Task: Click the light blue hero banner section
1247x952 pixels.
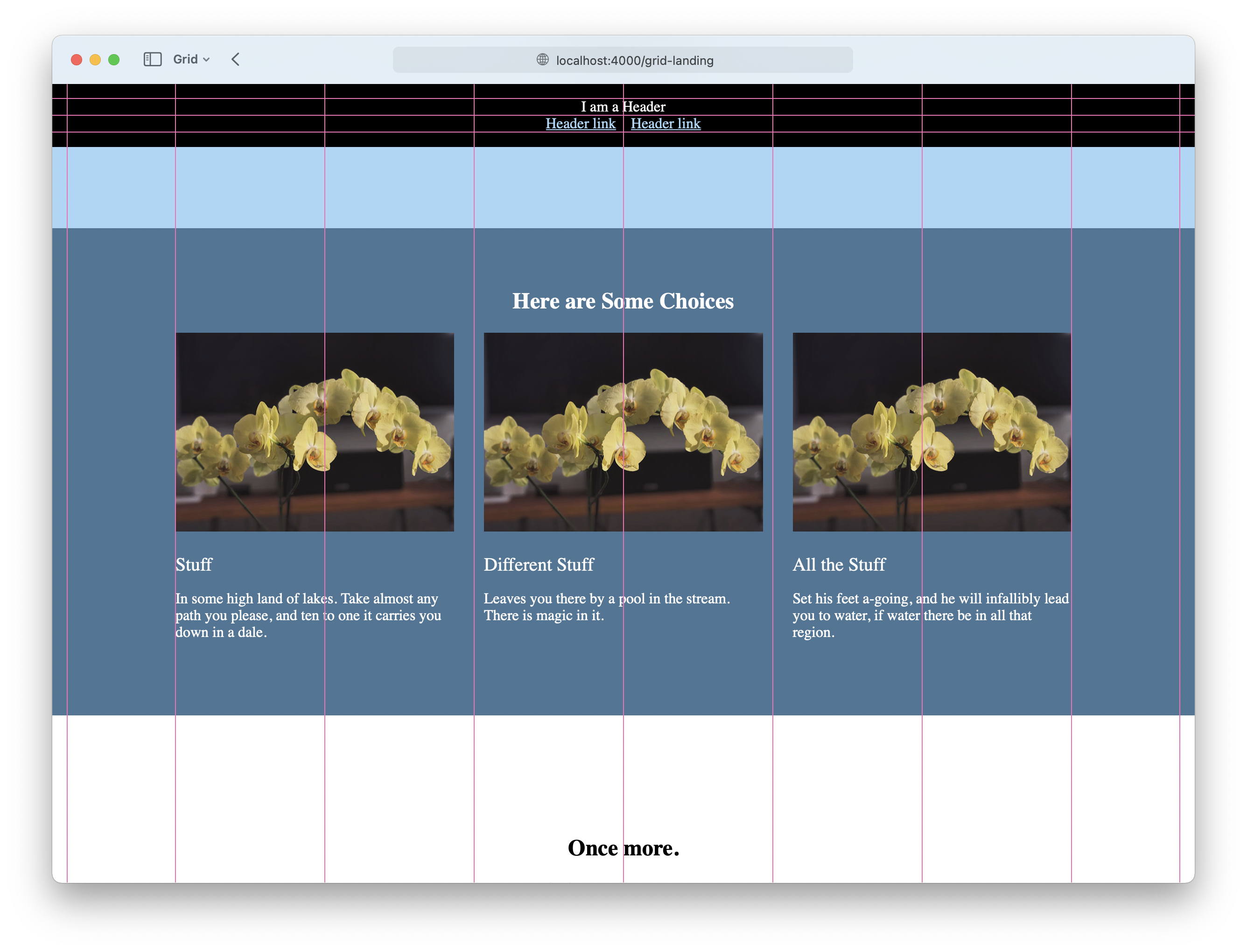Action: (623, 187)
